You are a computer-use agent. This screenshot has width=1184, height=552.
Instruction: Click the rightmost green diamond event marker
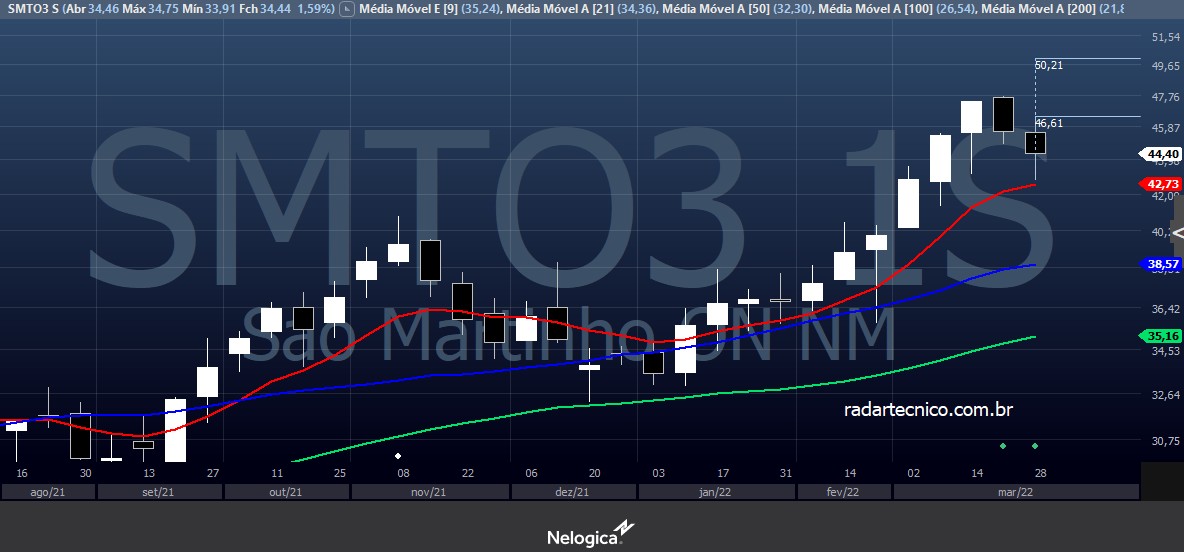coord(1035,445)
